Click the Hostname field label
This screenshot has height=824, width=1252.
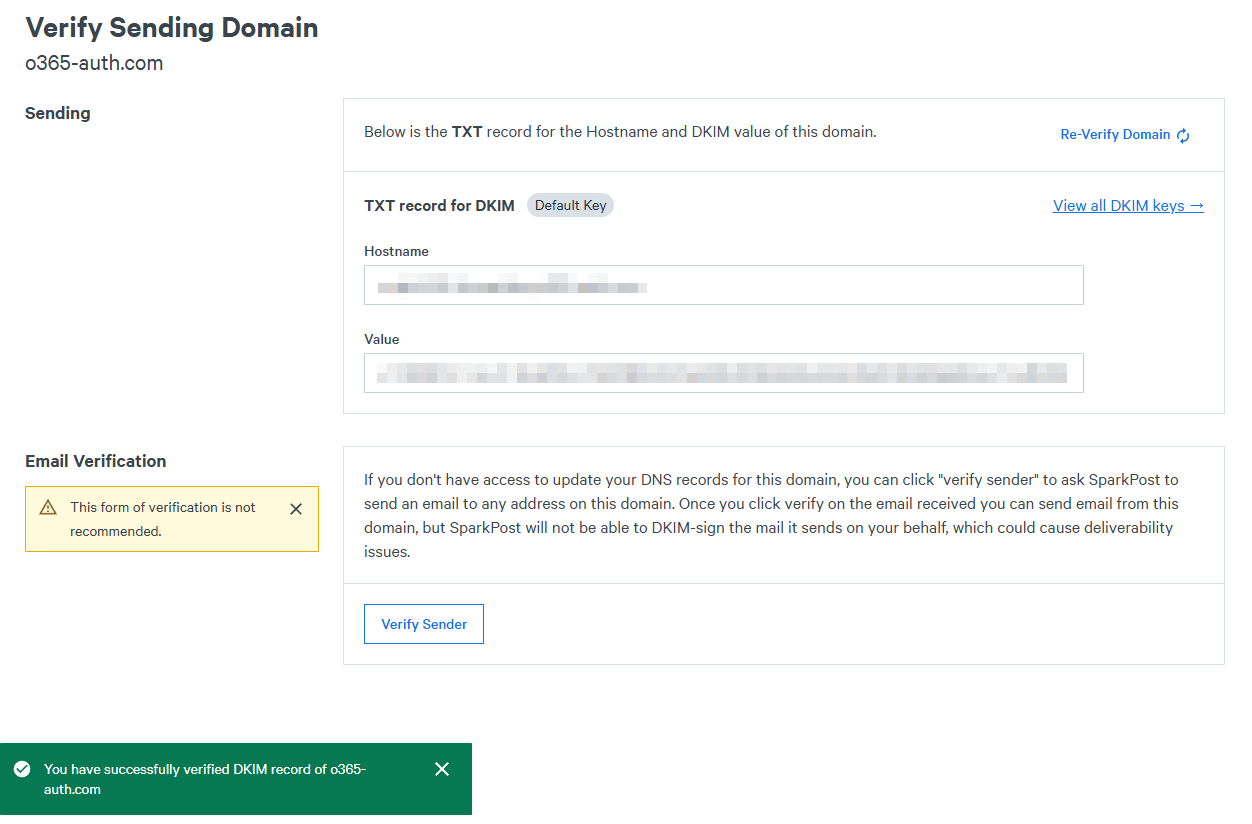click(x=396, y=252)
